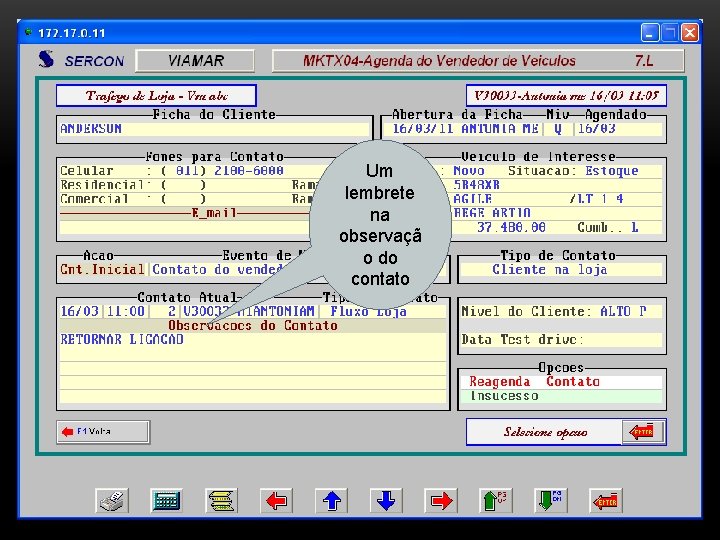The height and width of the screenshot is (540, 720).
Task: Click the Cliente na loja contact type
Action: [550, 270]
